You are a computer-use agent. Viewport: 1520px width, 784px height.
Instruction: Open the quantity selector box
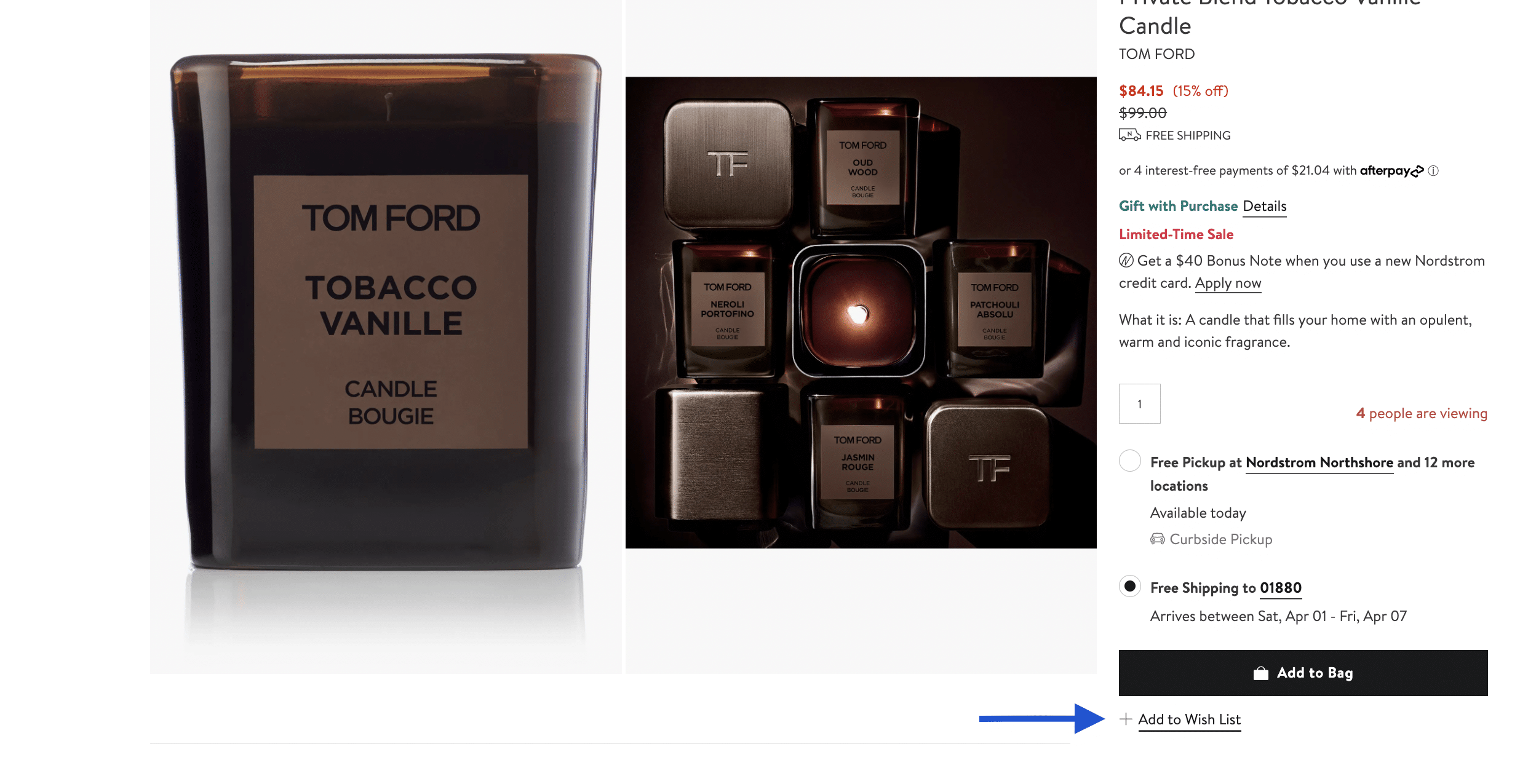click(x=1140, y=403)
